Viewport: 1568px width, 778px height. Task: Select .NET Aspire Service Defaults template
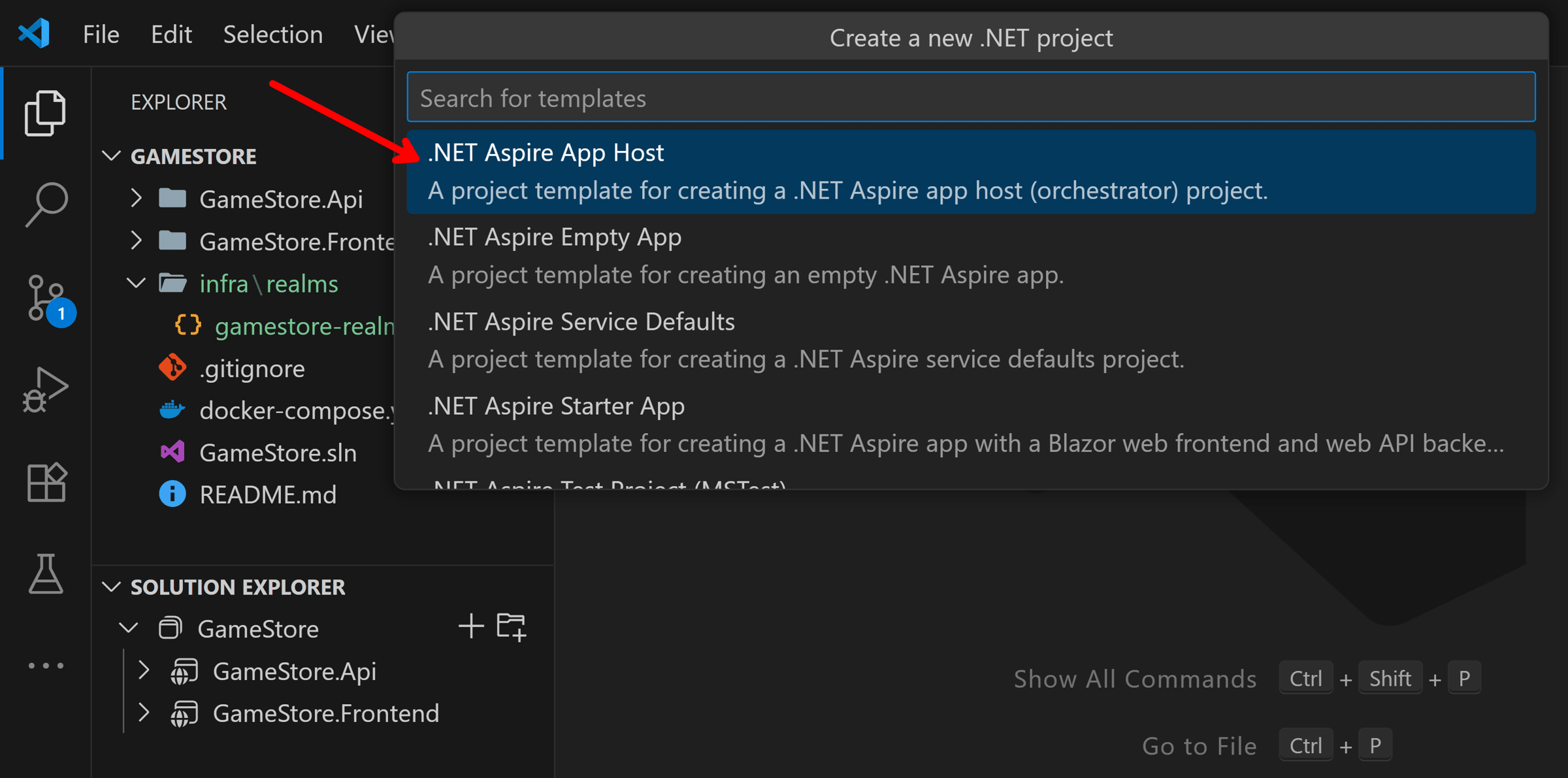pyautogui.click(x=971, y=340)
